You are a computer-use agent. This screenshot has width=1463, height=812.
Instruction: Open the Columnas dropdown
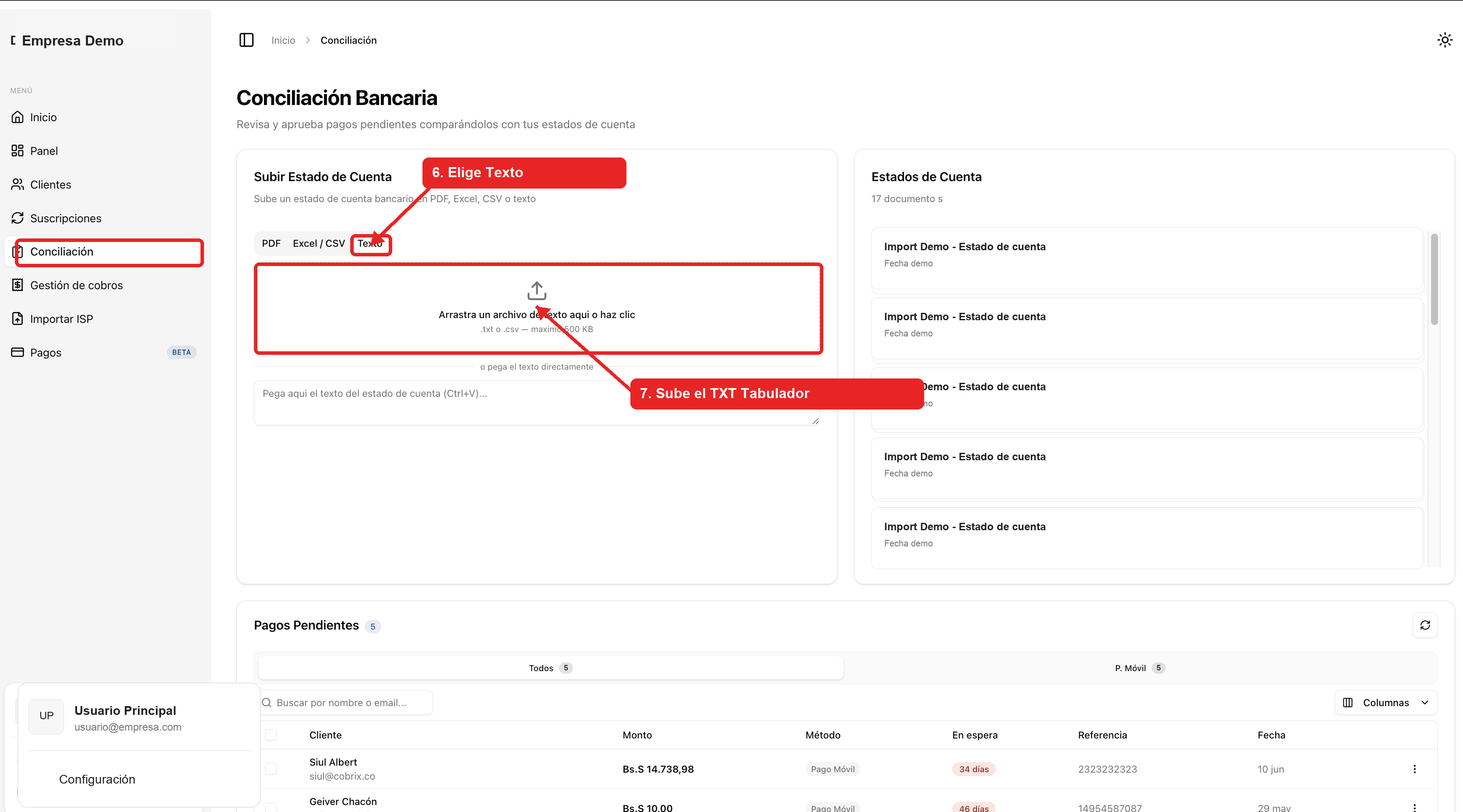point(1386,703)
